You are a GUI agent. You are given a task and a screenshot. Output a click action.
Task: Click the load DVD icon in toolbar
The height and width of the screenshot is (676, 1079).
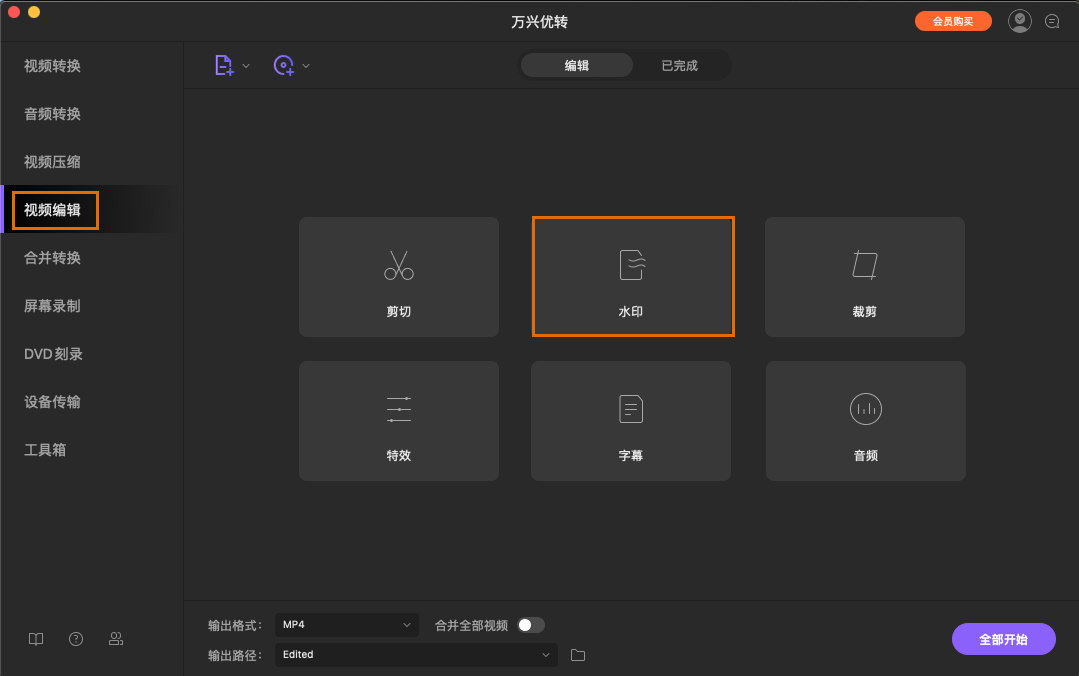(x=284, y=64)
